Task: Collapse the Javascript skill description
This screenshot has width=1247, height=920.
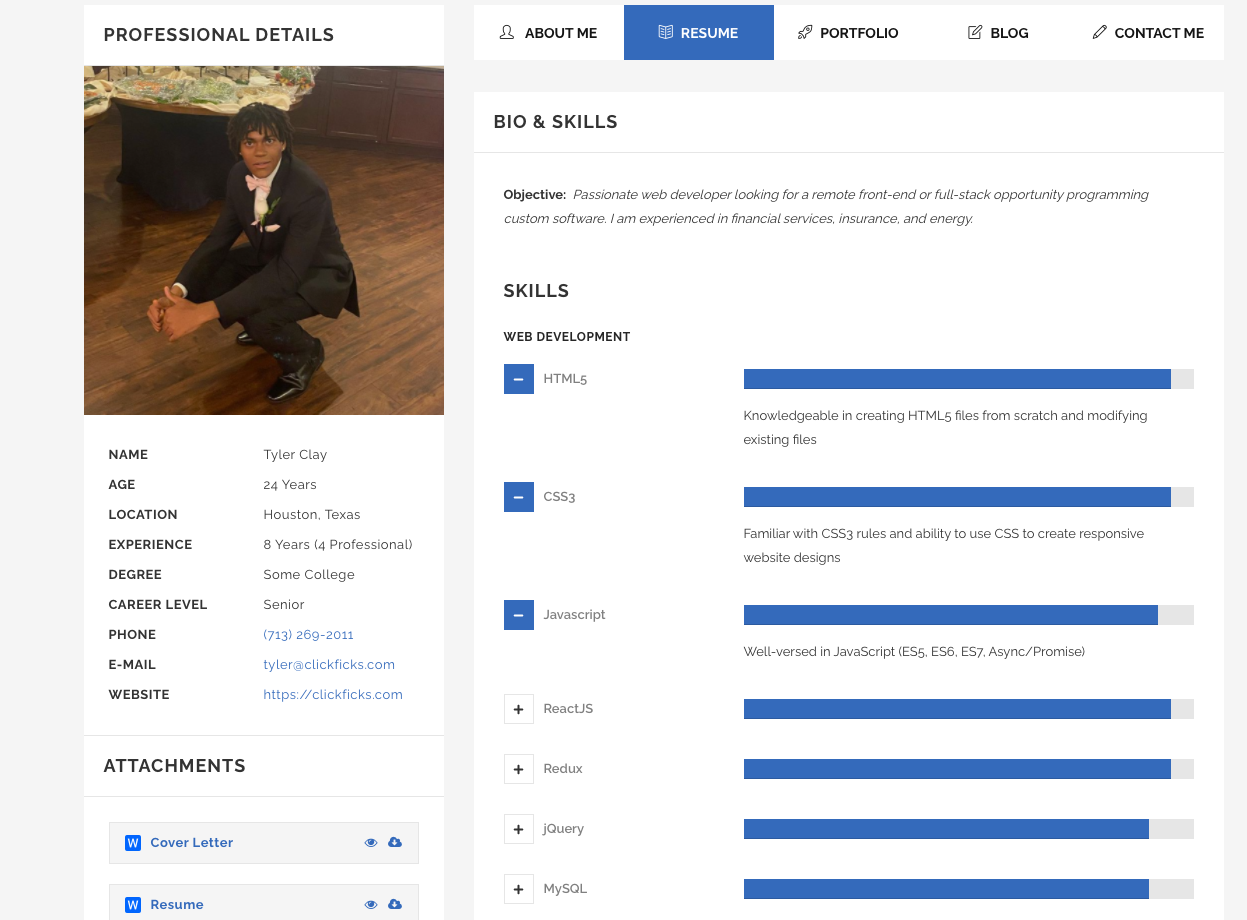Action: (518, 614)
